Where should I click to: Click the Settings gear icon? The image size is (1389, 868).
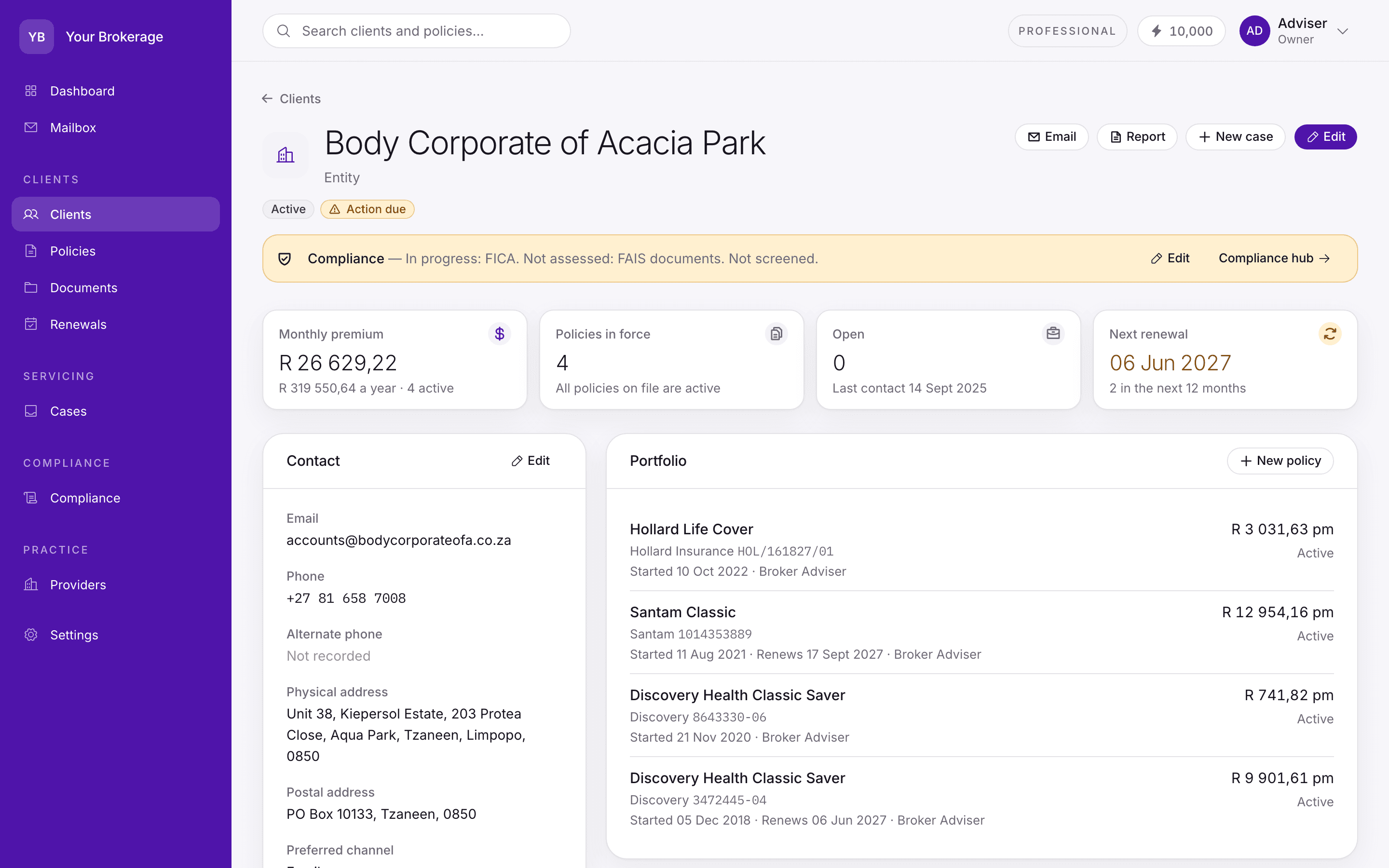31,634
